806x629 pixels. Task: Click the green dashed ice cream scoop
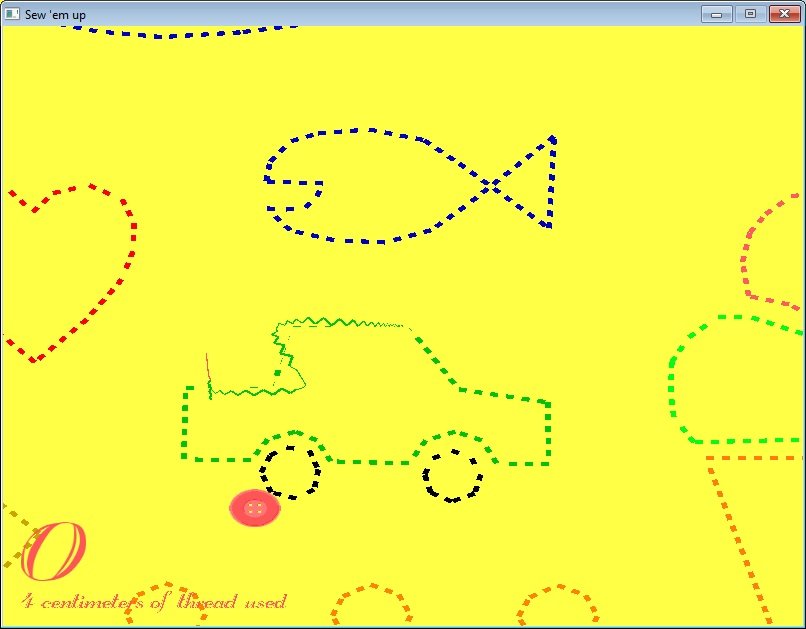coord(735,379)
